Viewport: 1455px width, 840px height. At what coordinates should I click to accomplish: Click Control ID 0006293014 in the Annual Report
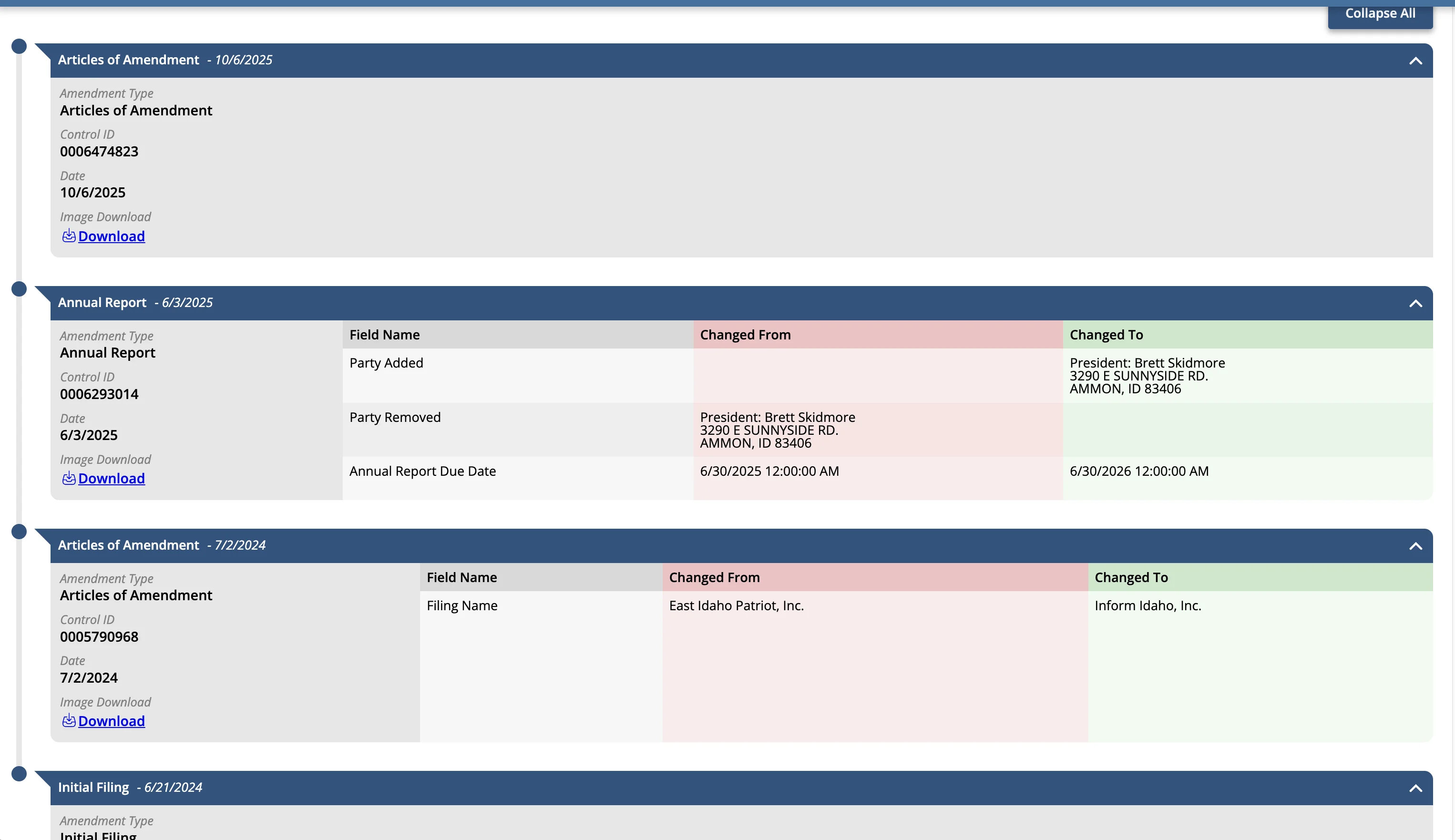point(99,394)
